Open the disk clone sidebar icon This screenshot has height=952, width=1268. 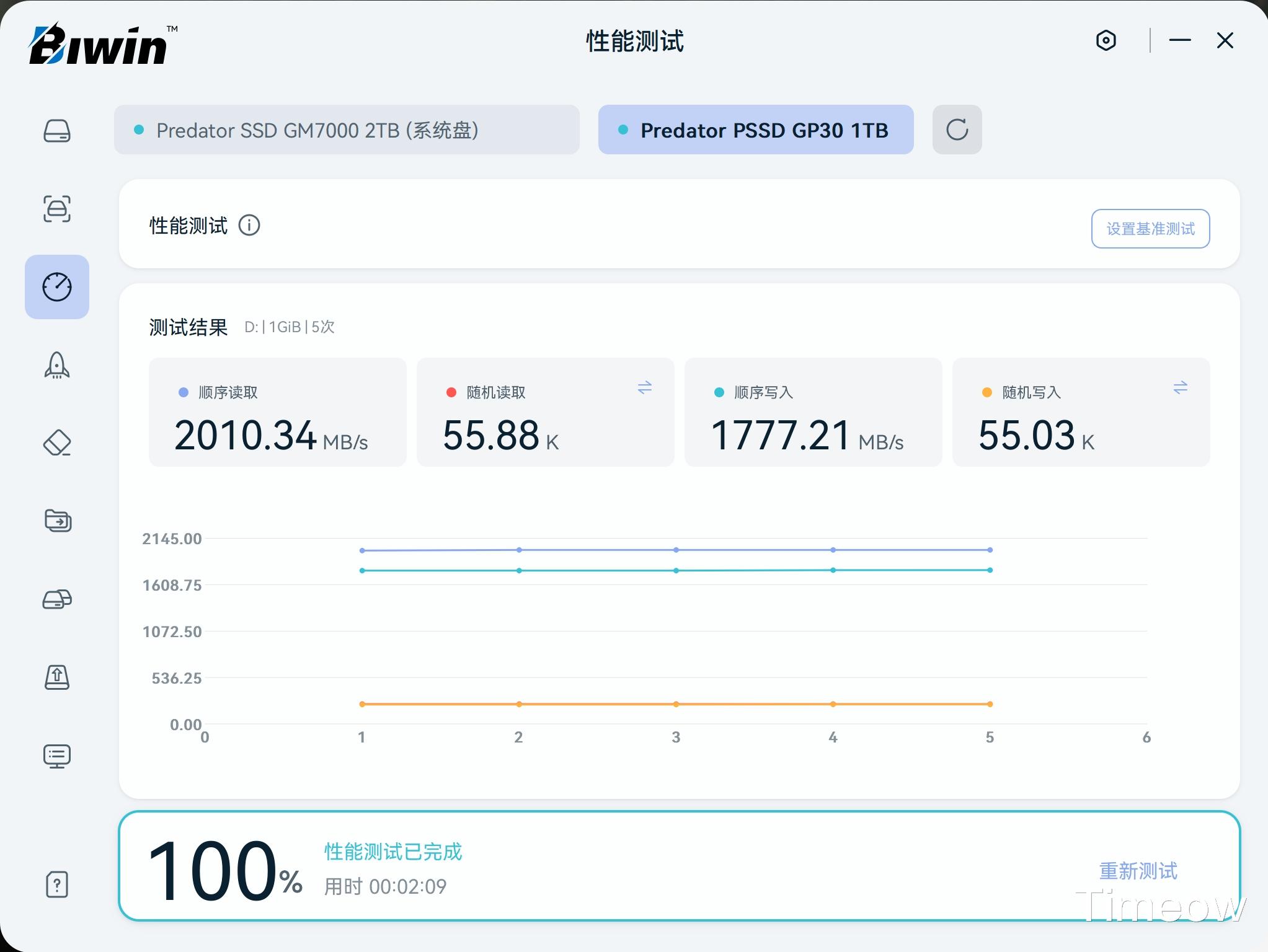pos(57,599)
